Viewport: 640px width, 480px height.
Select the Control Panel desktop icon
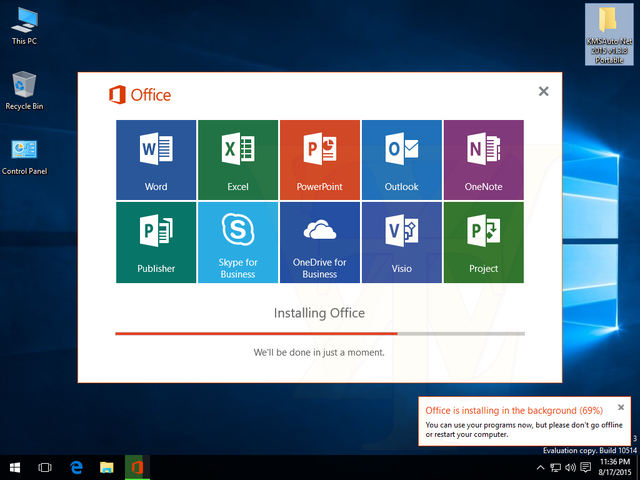click(x=24, y=157)
